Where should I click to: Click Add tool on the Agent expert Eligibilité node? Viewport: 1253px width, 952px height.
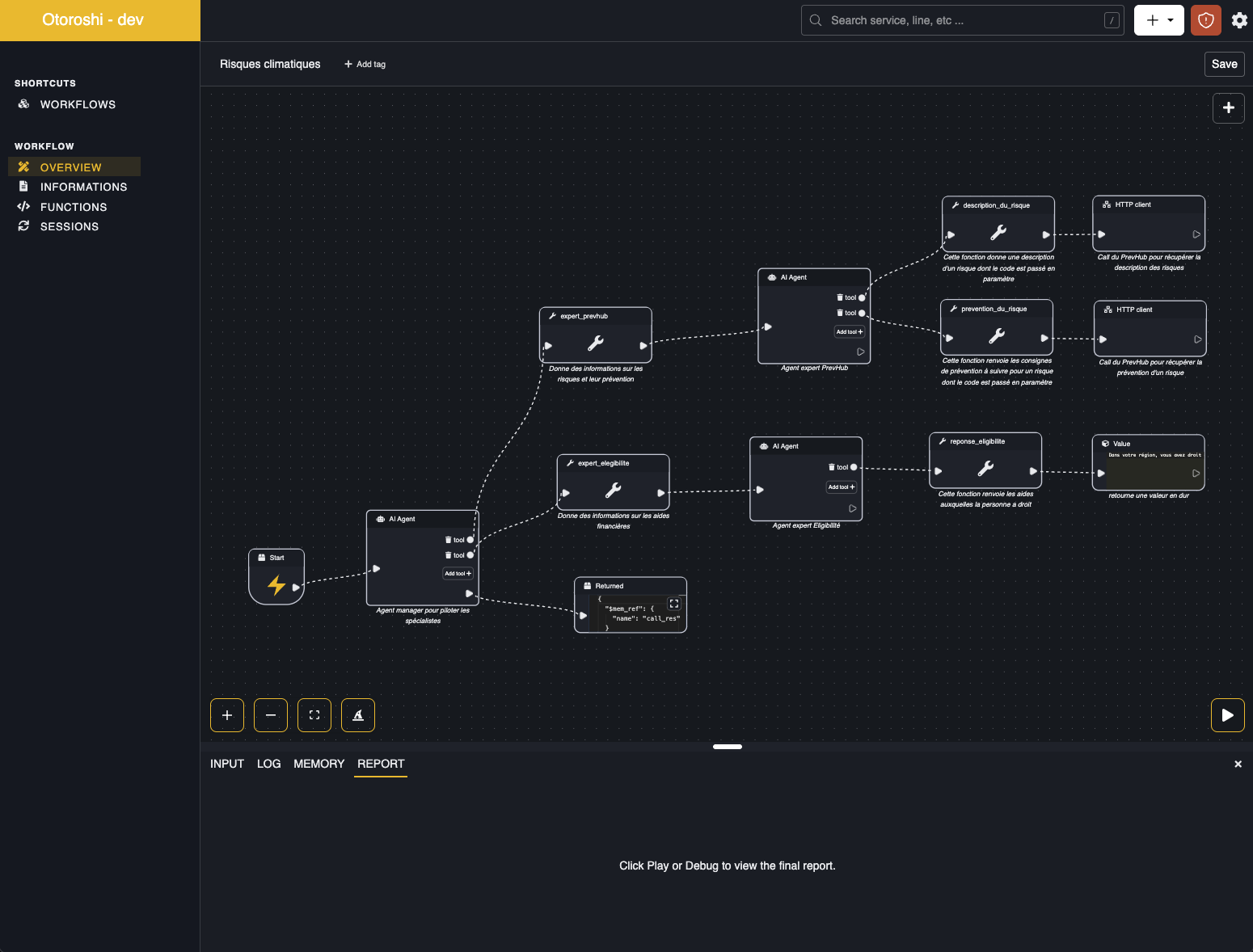(x=841, y=487)
